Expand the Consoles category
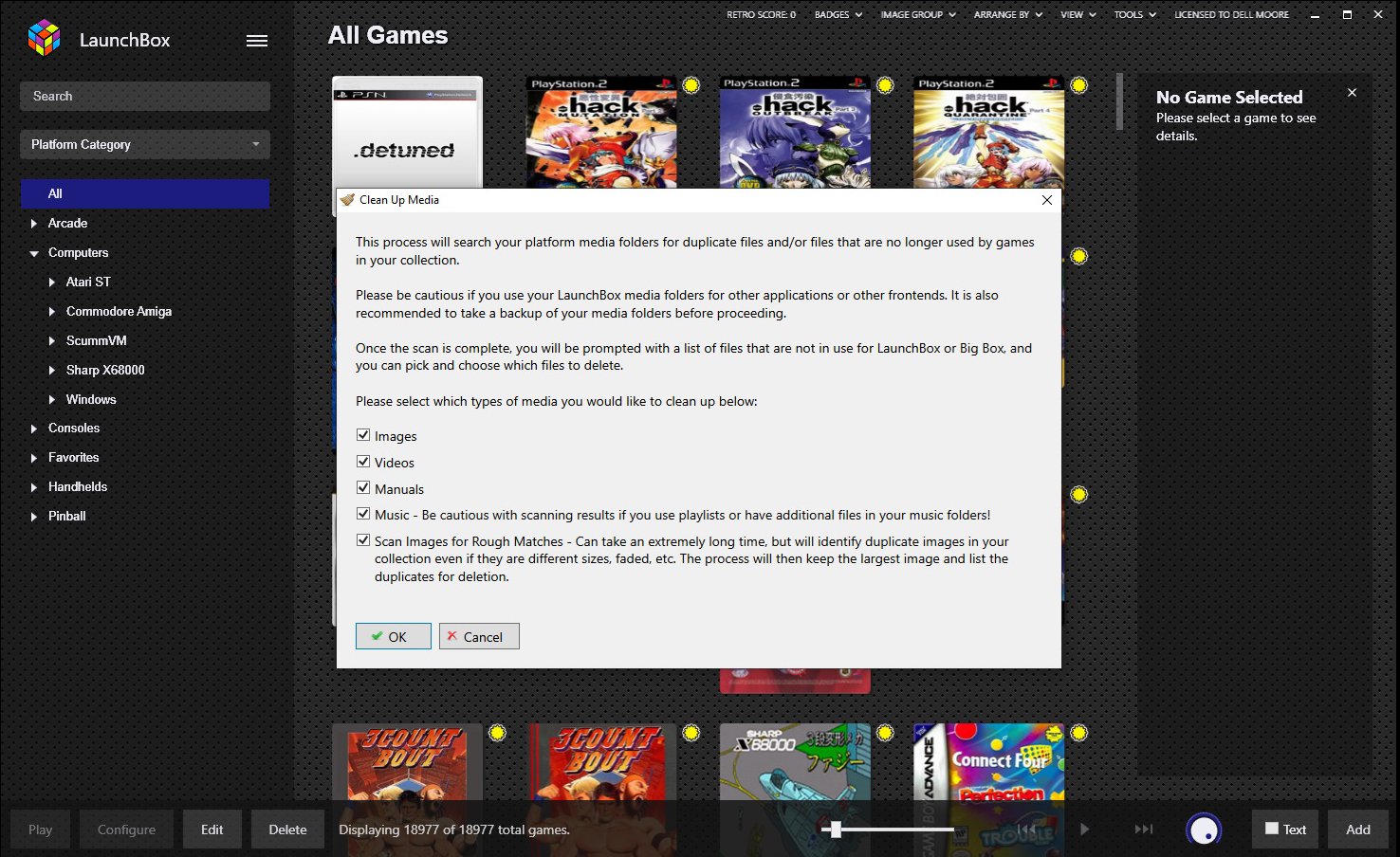The image size is (1400, 857). [x=34, y=428]
